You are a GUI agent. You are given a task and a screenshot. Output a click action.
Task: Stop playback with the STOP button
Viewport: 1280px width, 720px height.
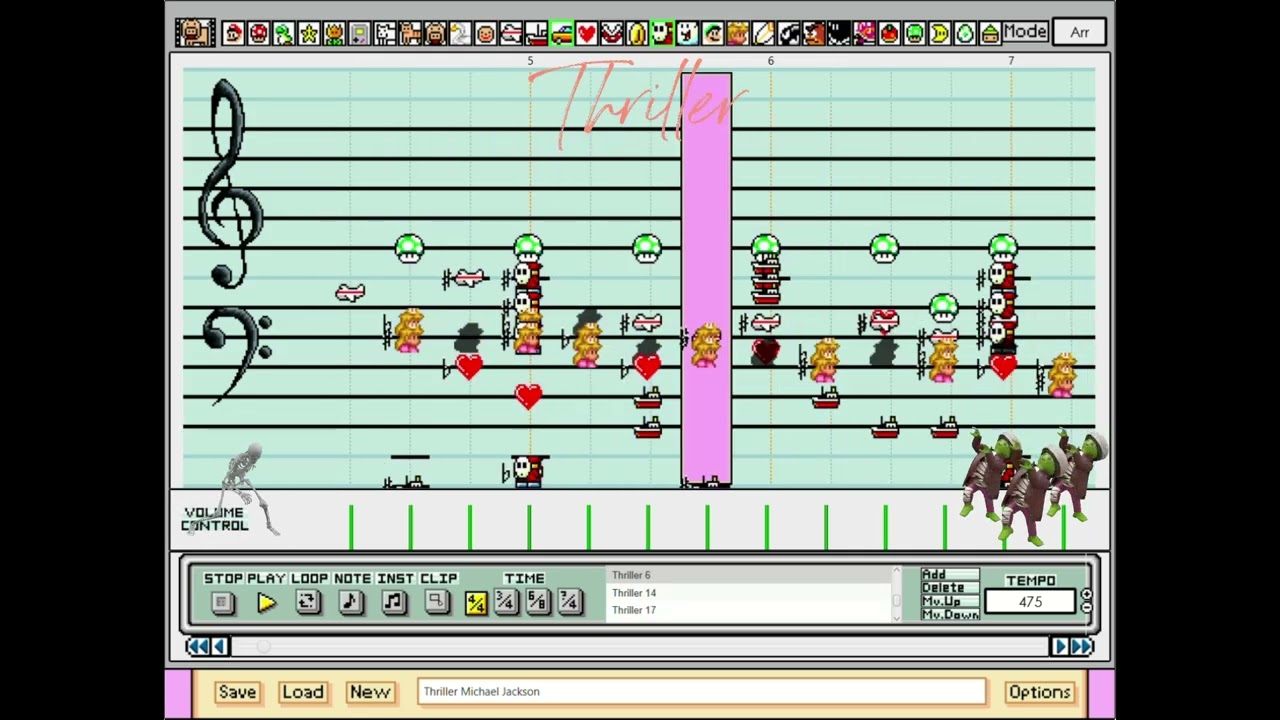223,602
